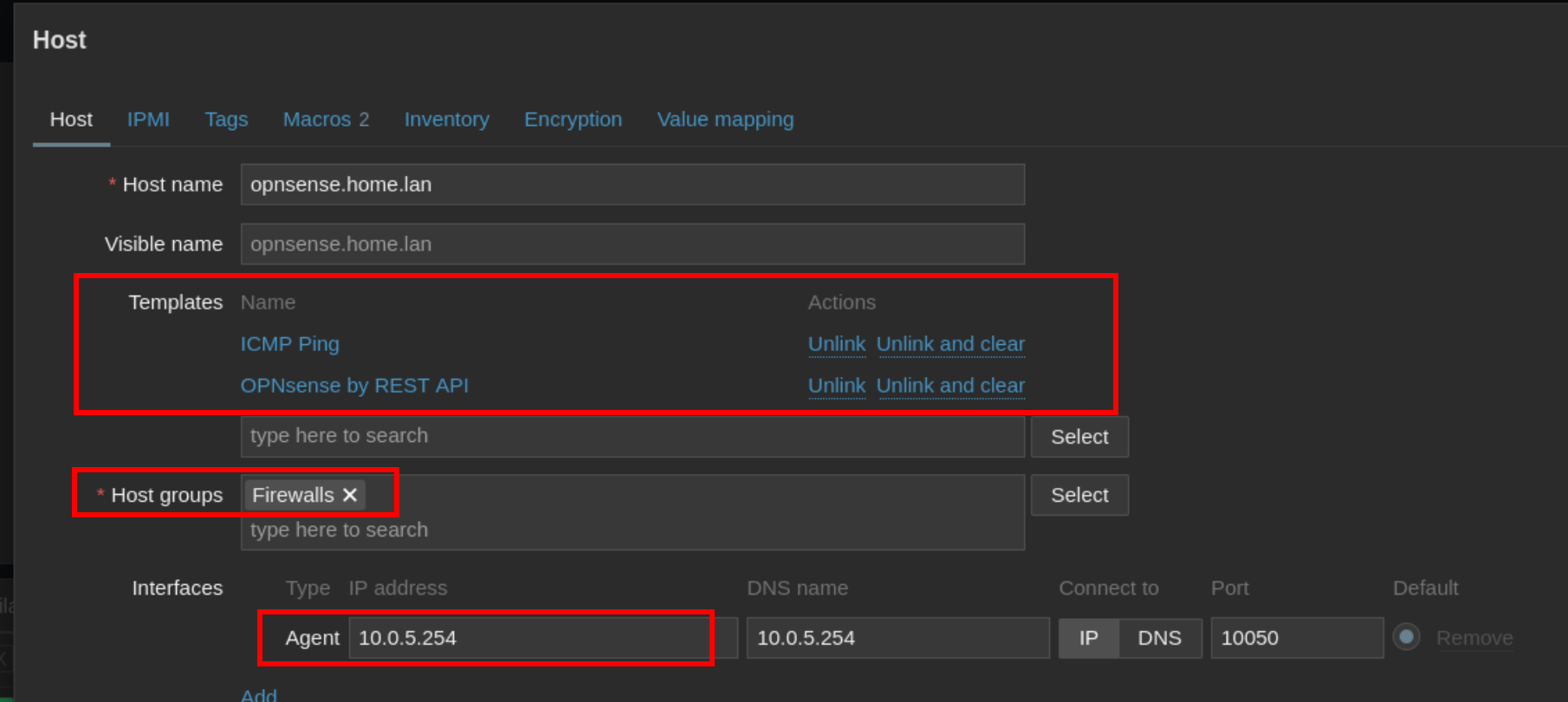Click the Agent interface type label
The height and width of the screenshot is (702, 1568).
pos(312,638)
